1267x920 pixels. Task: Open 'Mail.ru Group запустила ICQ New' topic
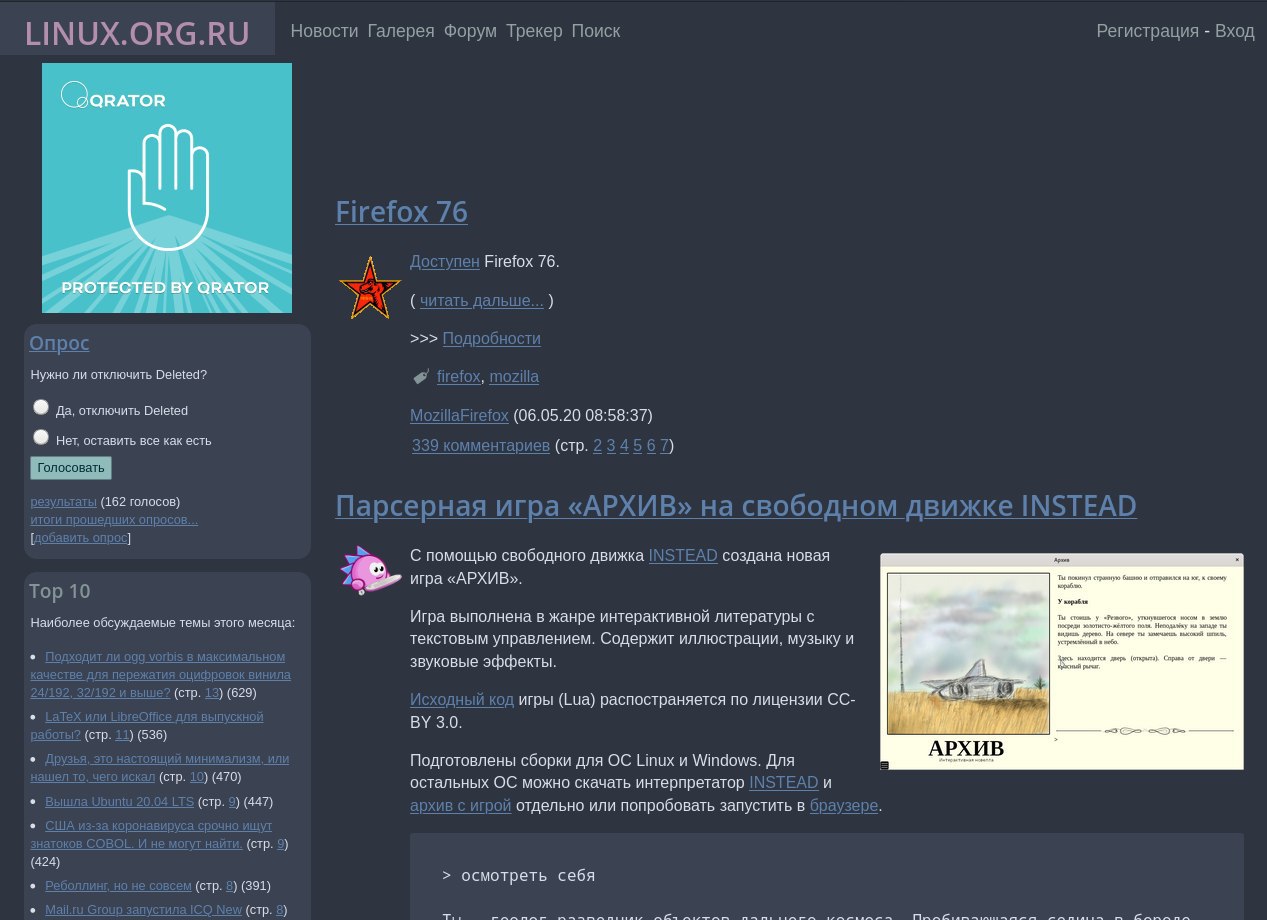pos(143,910)
